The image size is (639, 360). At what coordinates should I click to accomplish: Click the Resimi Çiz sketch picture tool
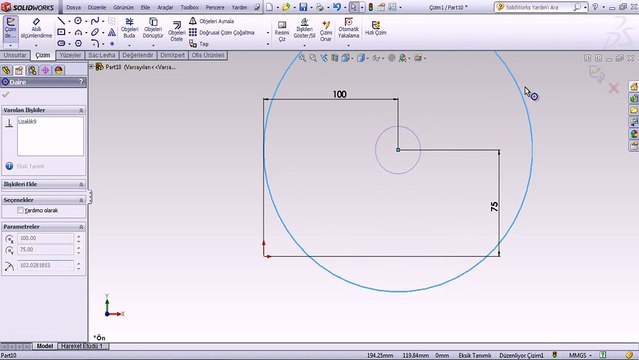282,31
